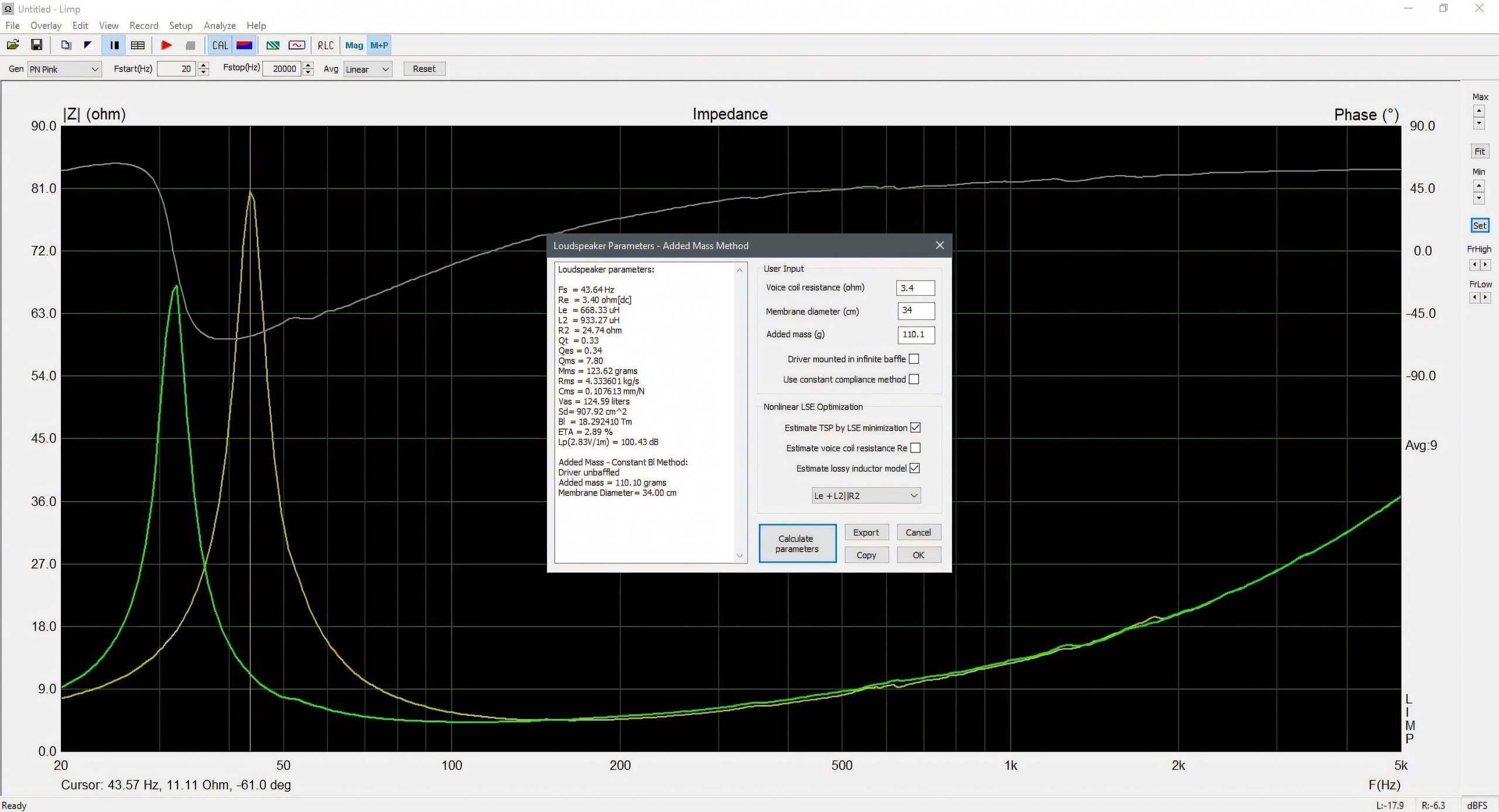
Task: Open the Overlay menu
Action: pyautogui.click(x=46, y=26)
